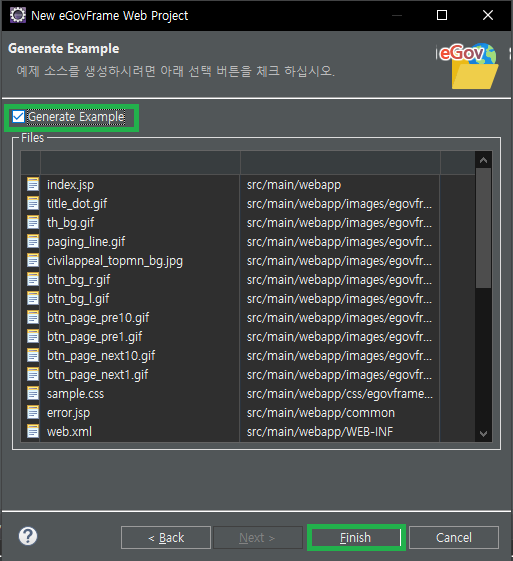Viewport: 513px width, 561px height.
Task: Uncheck the Generate Example checkbox
Action: coord(18,117)
